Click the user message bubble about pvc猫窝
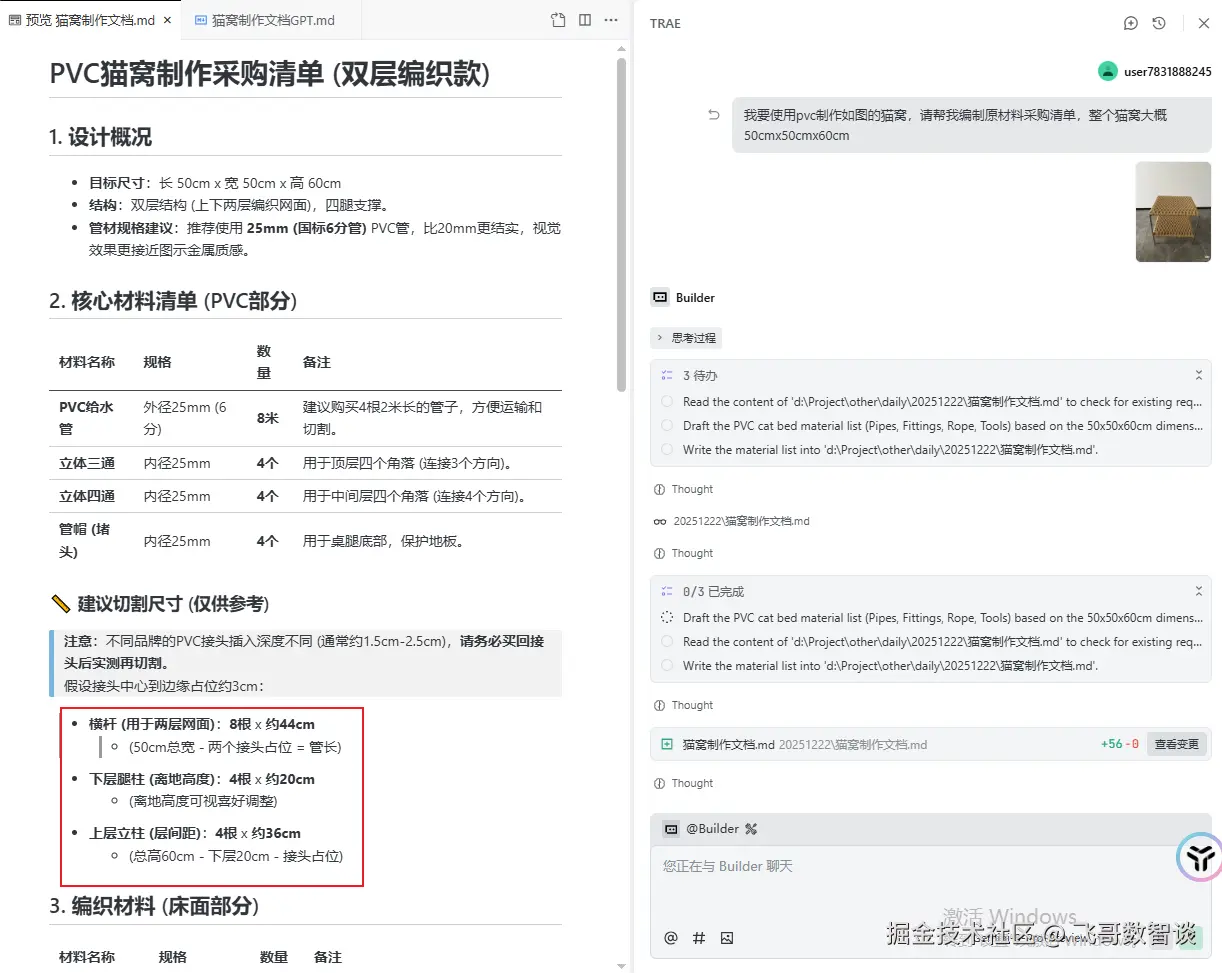 [x=971, y=125]
